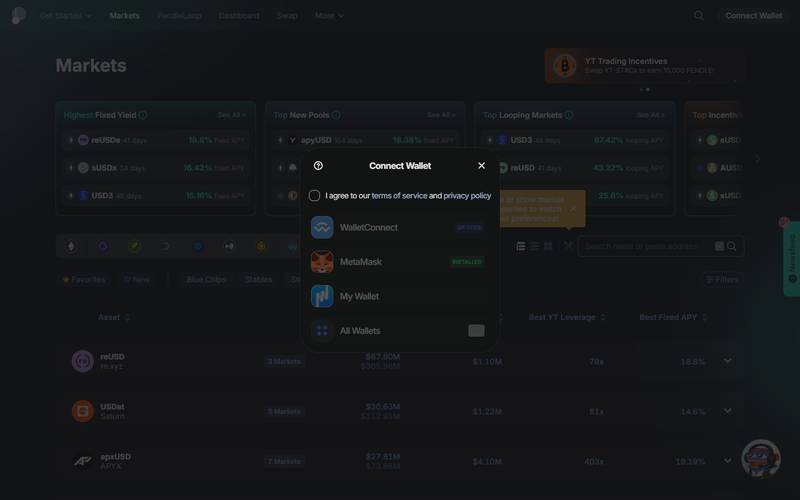
Task: Close the feedback tab red badge
Action: tap(784, 222)
